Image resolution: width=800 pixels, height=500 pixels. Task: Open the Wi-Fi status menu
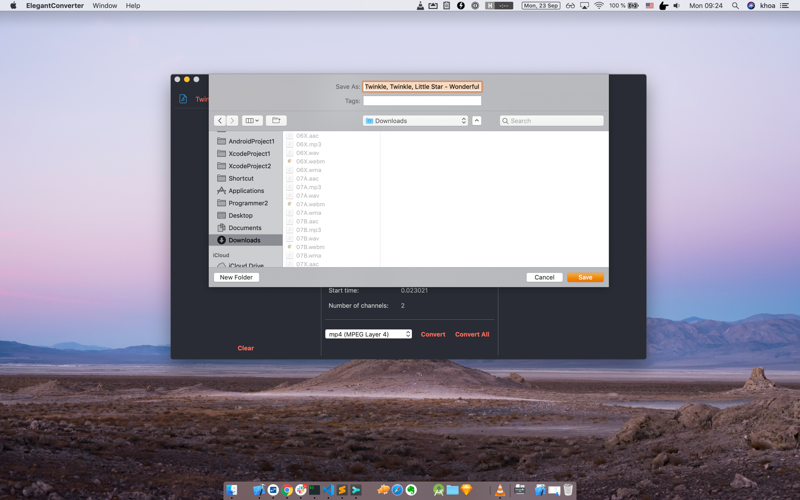pyautogui.click(x=599, y=6)
